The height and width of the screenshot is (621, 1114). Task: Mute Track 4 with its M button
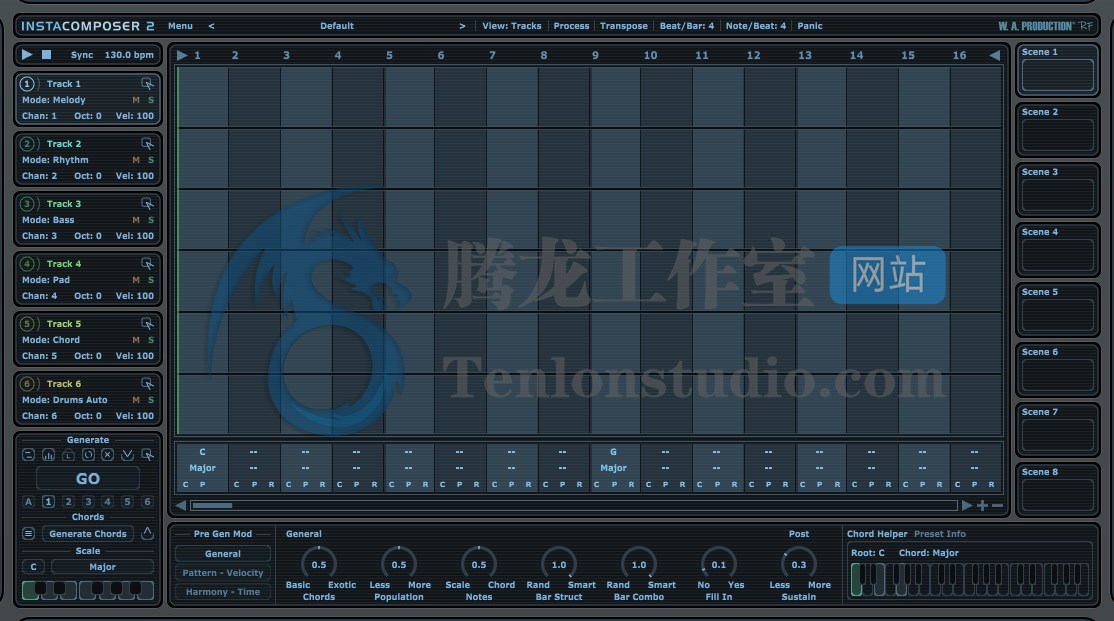pyautogui.click(x=136, y=281)
